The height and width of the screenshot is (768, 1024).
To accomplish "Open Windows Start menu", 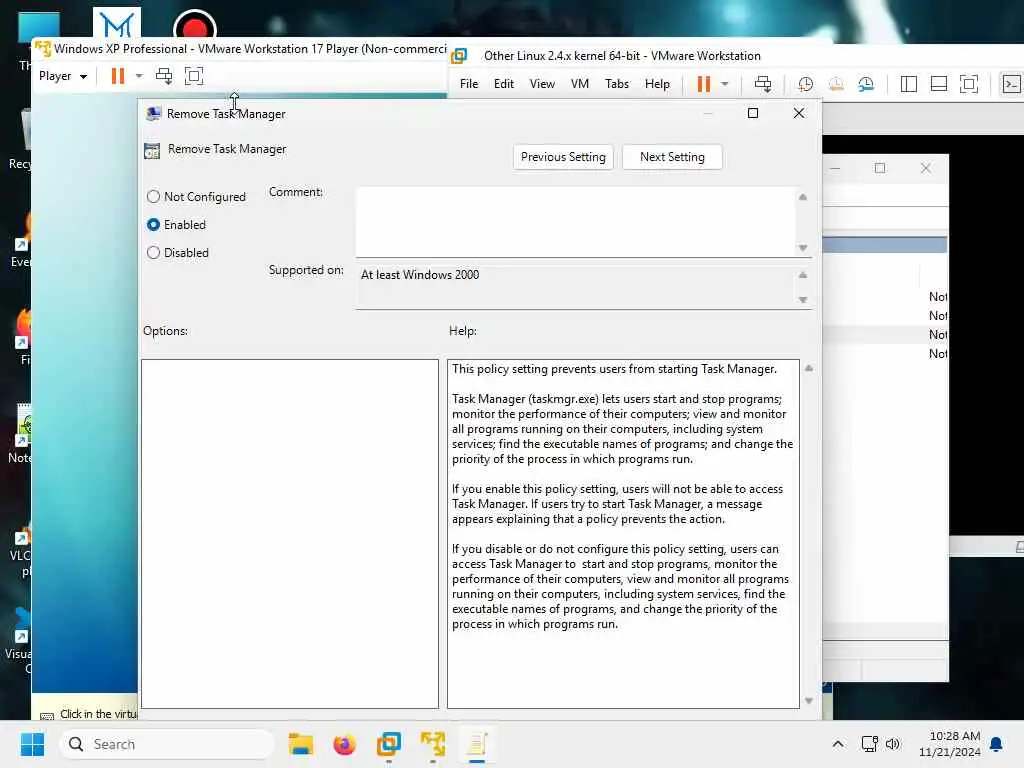I will click(32, 744).
